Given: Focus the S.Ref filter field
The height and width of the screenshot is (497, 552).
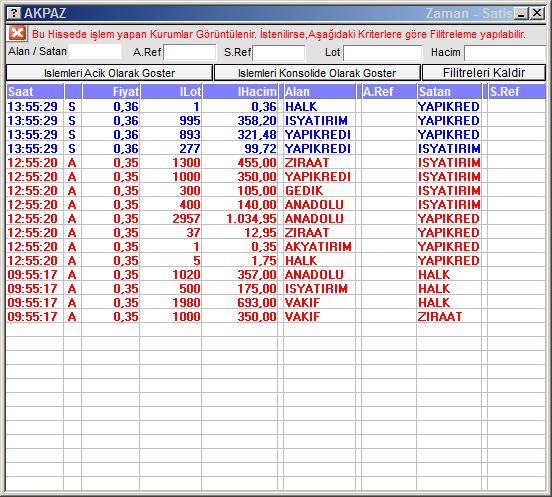Looking at the screenshot, I should 279,53.
